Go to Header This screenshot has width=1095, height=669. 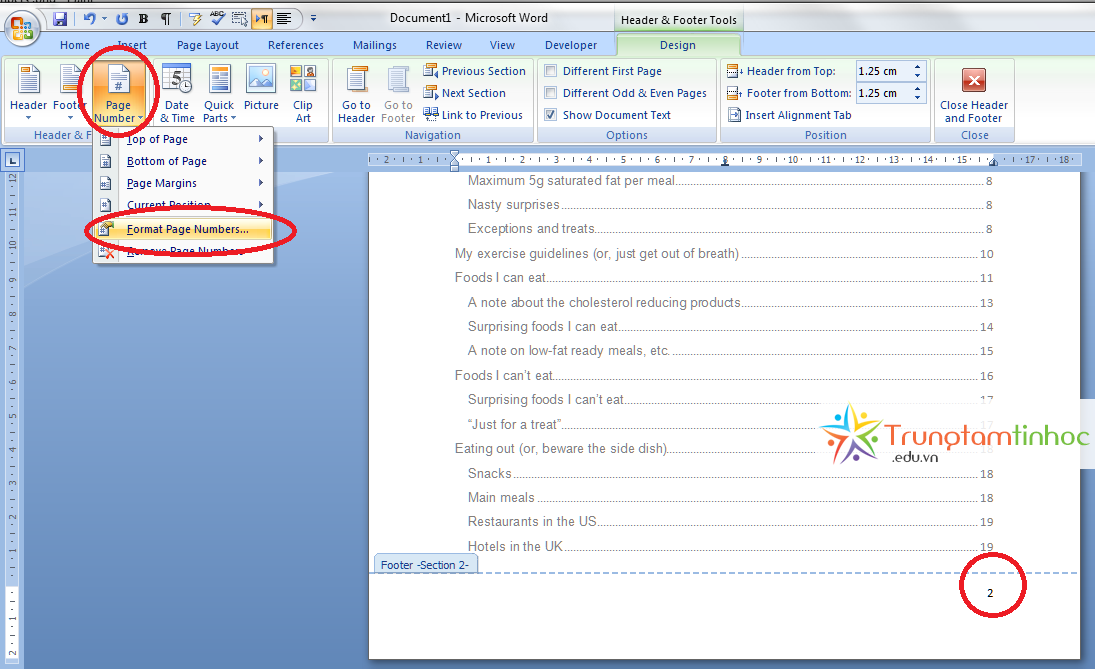point(356,94)
